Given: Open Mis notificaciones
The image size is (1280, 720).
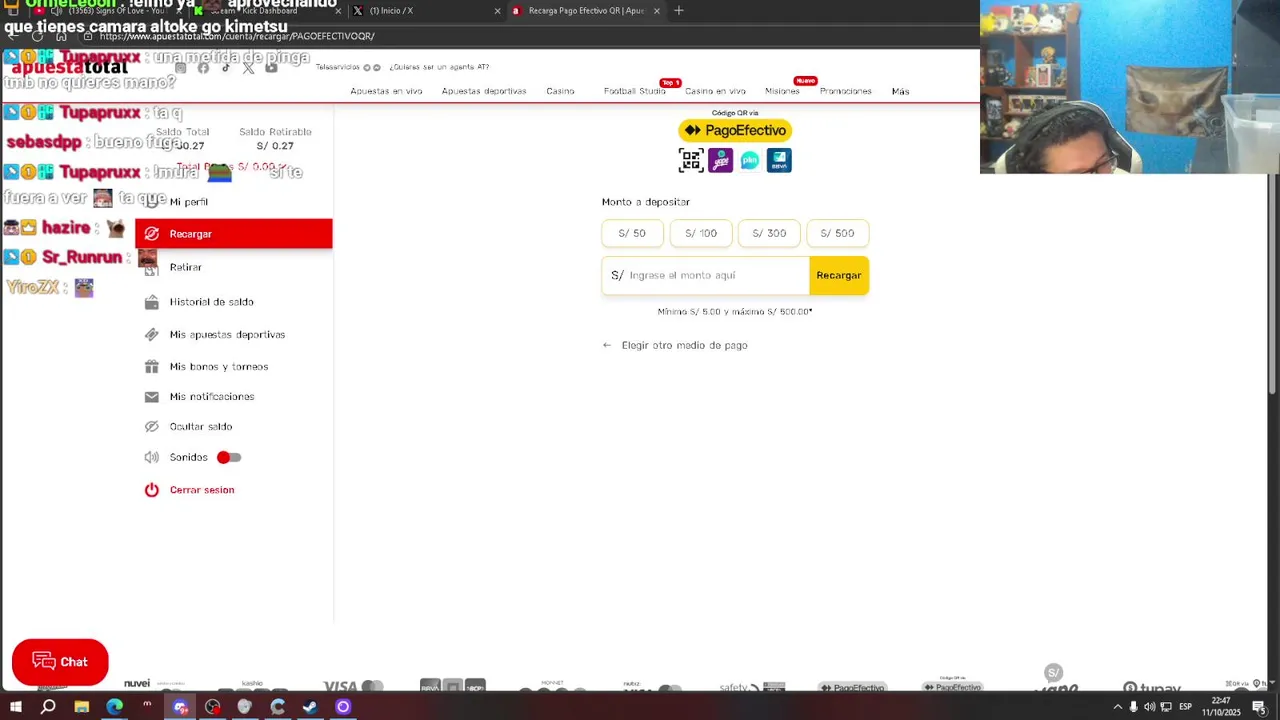Looking at the screenshot, I should 211,397.
